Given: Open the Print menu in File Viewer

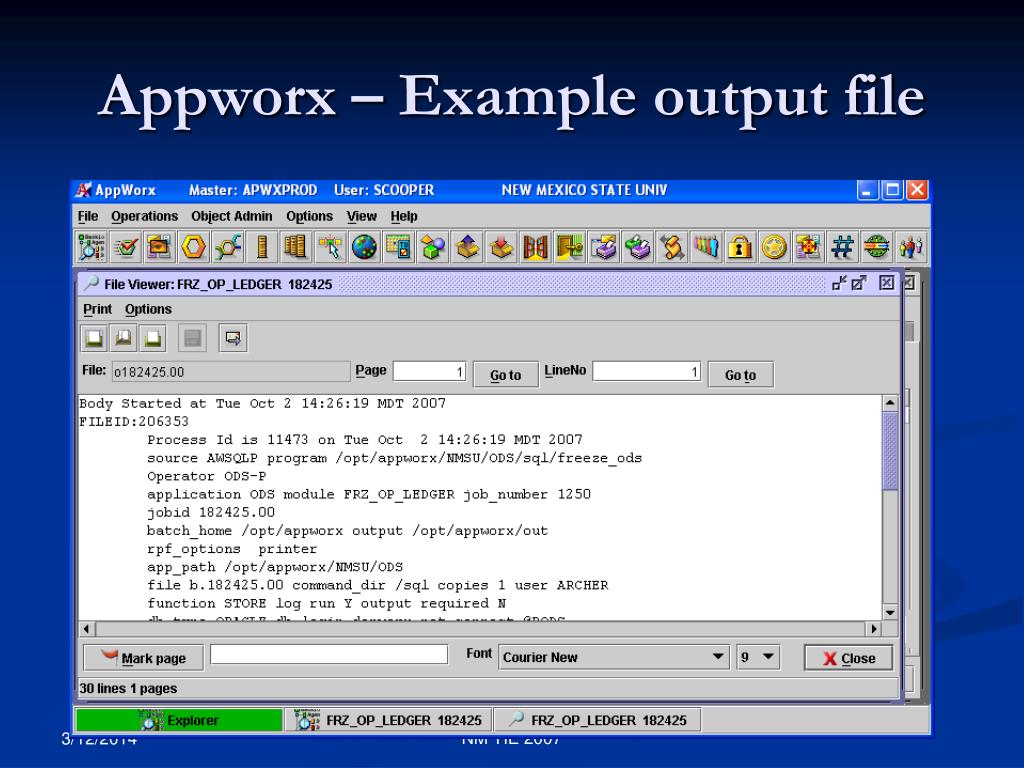Looking at the screenshot, I should pyautogui.click(x=97, y=309).
